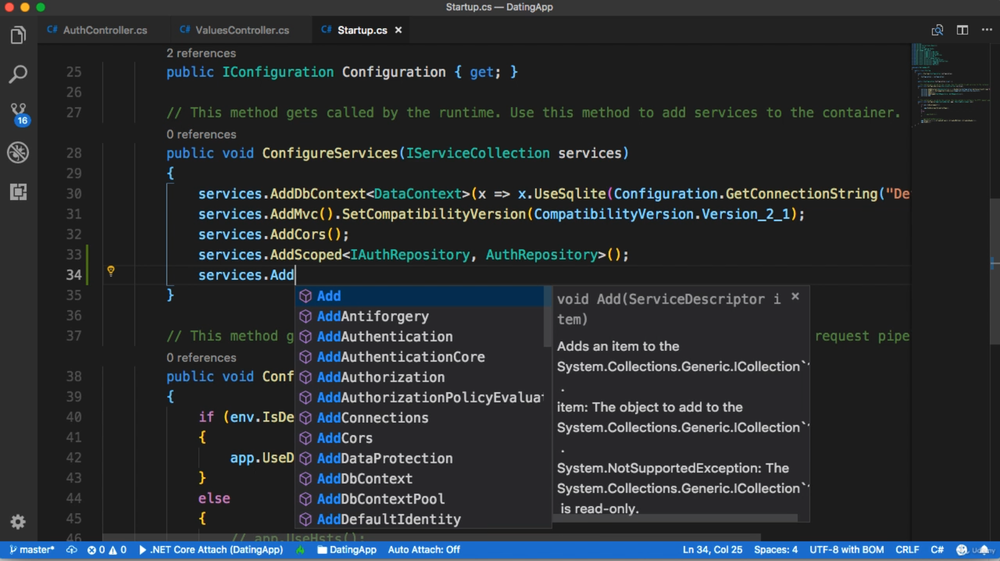1000x561 pixels.
Task: Toggle Auto Attach: Off in status bar
Action: pos(423,550)
